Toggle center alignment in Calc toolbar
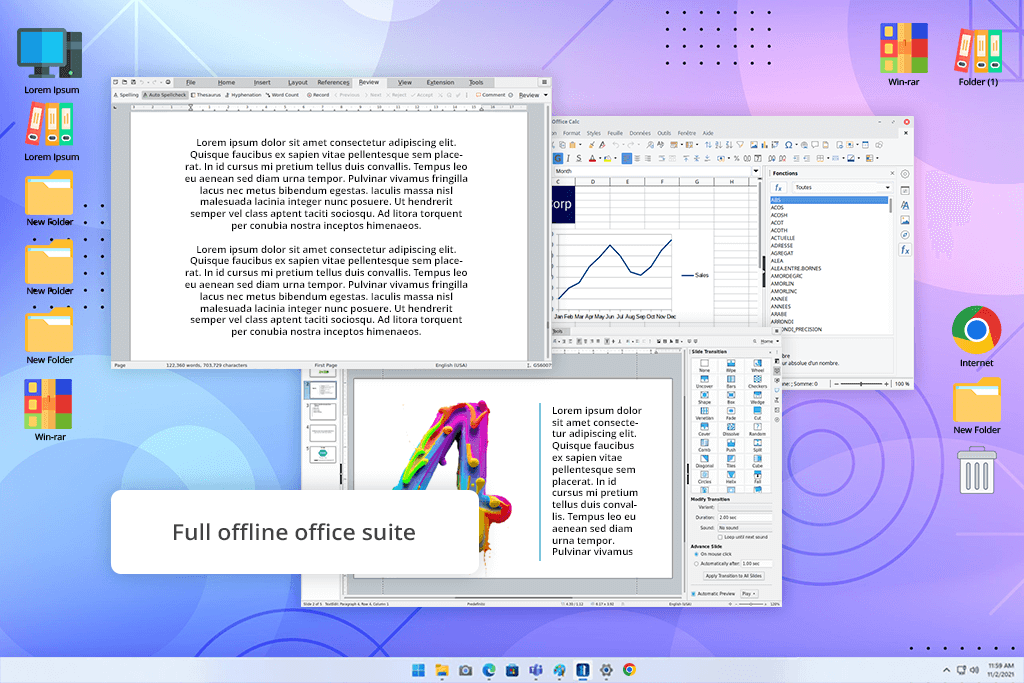This screenshot has height=683, width=1024. [x=637, y=158]
